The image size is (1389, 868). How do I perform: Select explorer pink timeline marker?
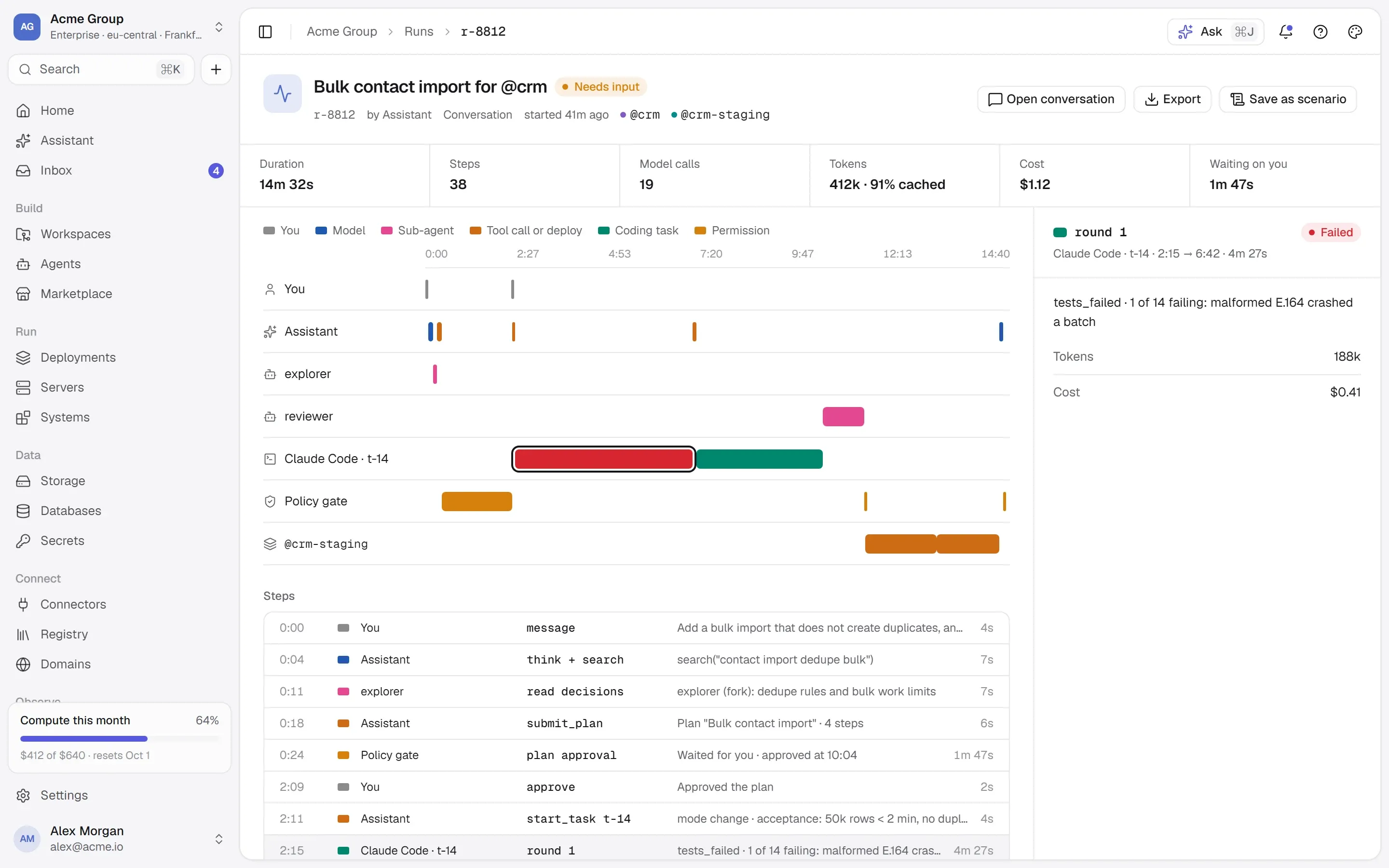tap(435, 374)
